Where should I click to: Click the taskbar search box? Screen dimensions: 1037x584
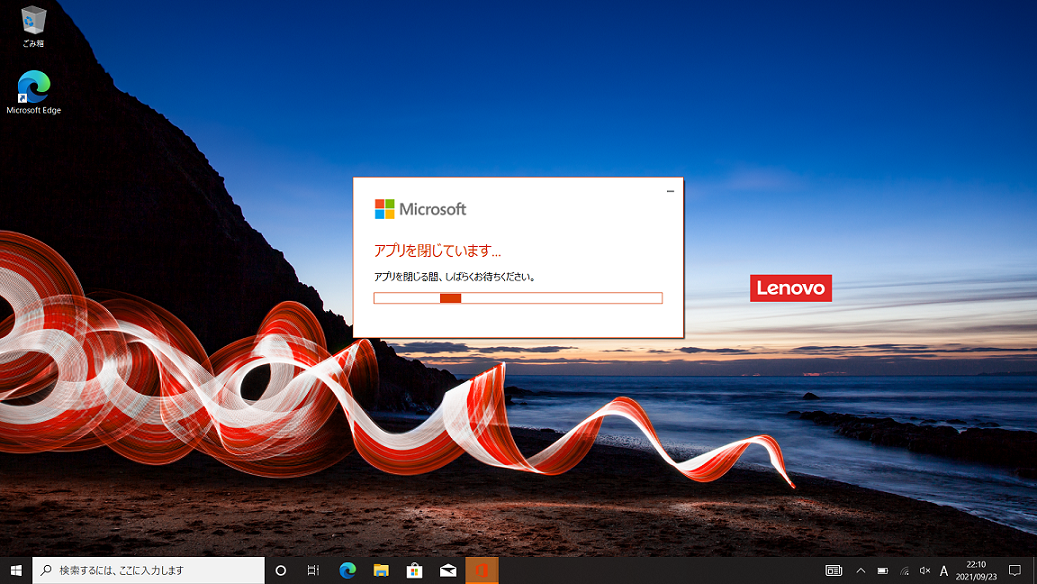tap(148, 570)
